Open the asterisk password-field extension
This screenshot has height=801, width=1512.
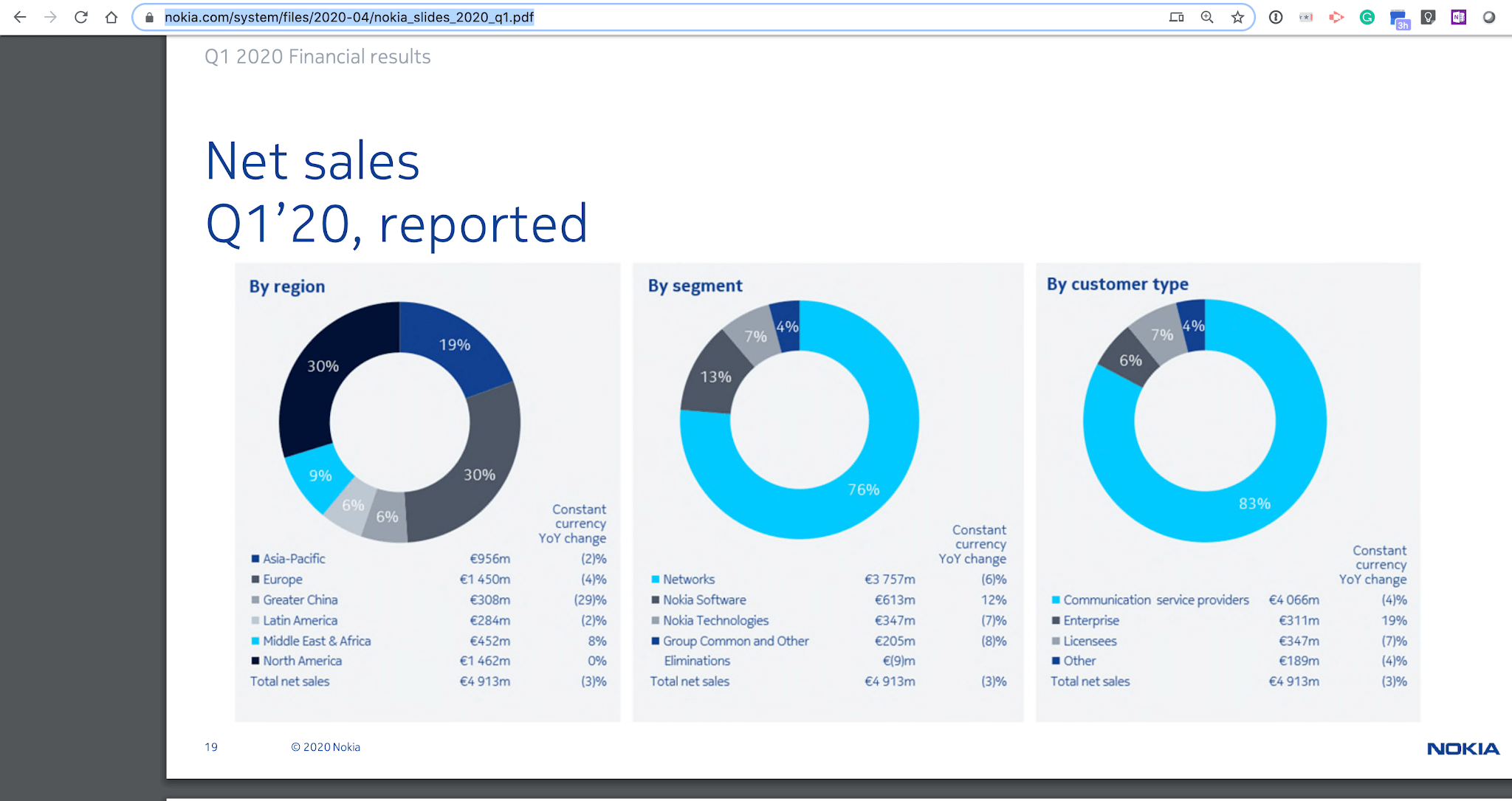[1306, 16]
